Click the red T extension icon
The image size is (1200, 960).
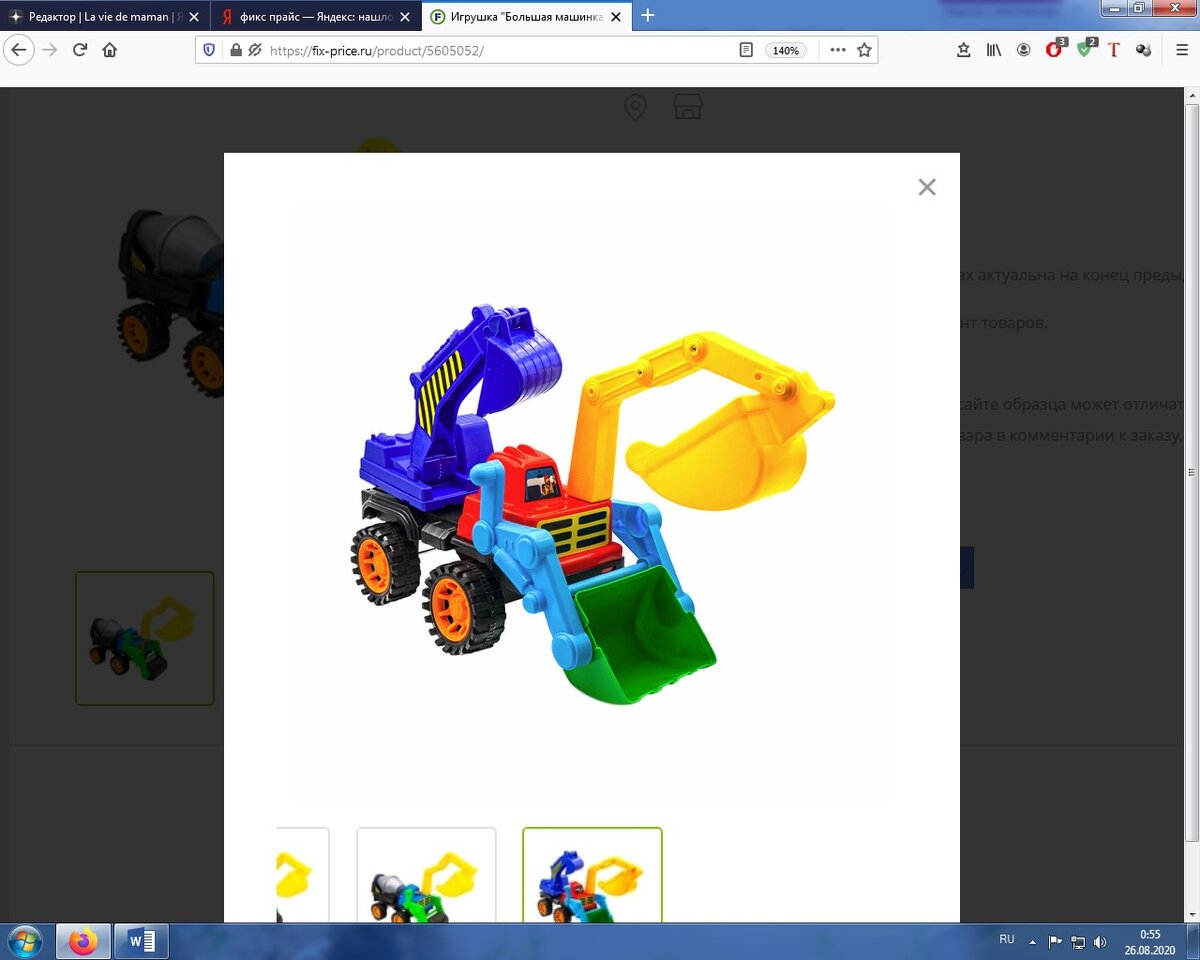point(1114,50)
